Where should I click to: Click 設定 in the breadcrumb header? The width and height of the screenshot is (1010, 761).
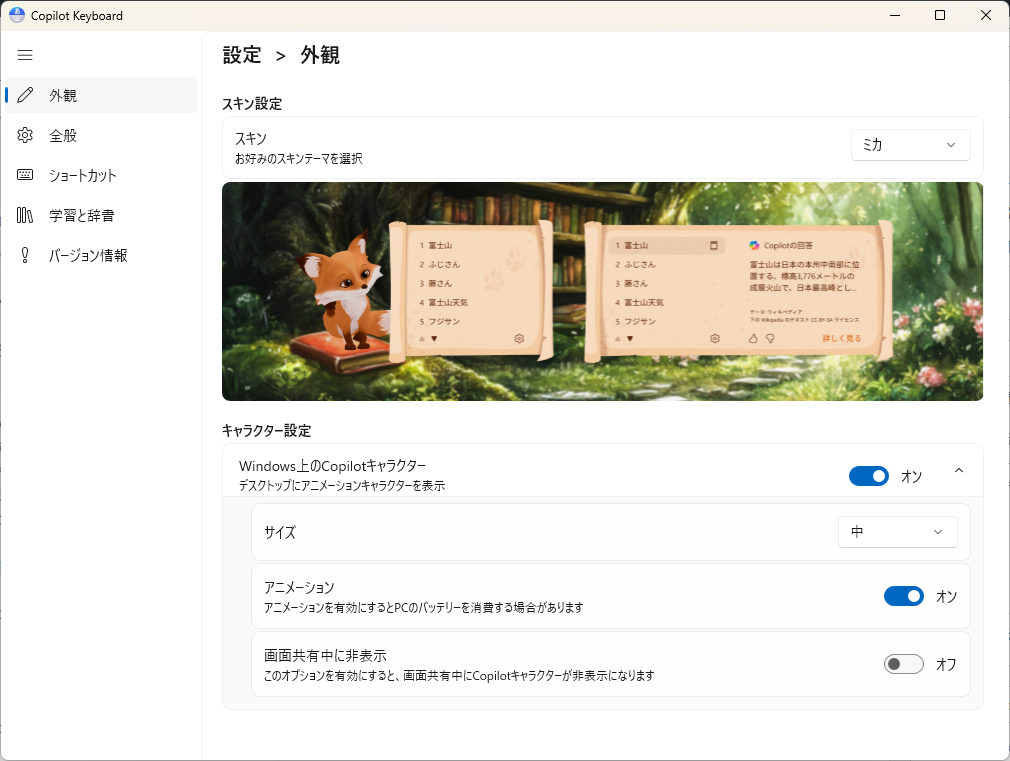pyautogui.click(x=242, y=55)
